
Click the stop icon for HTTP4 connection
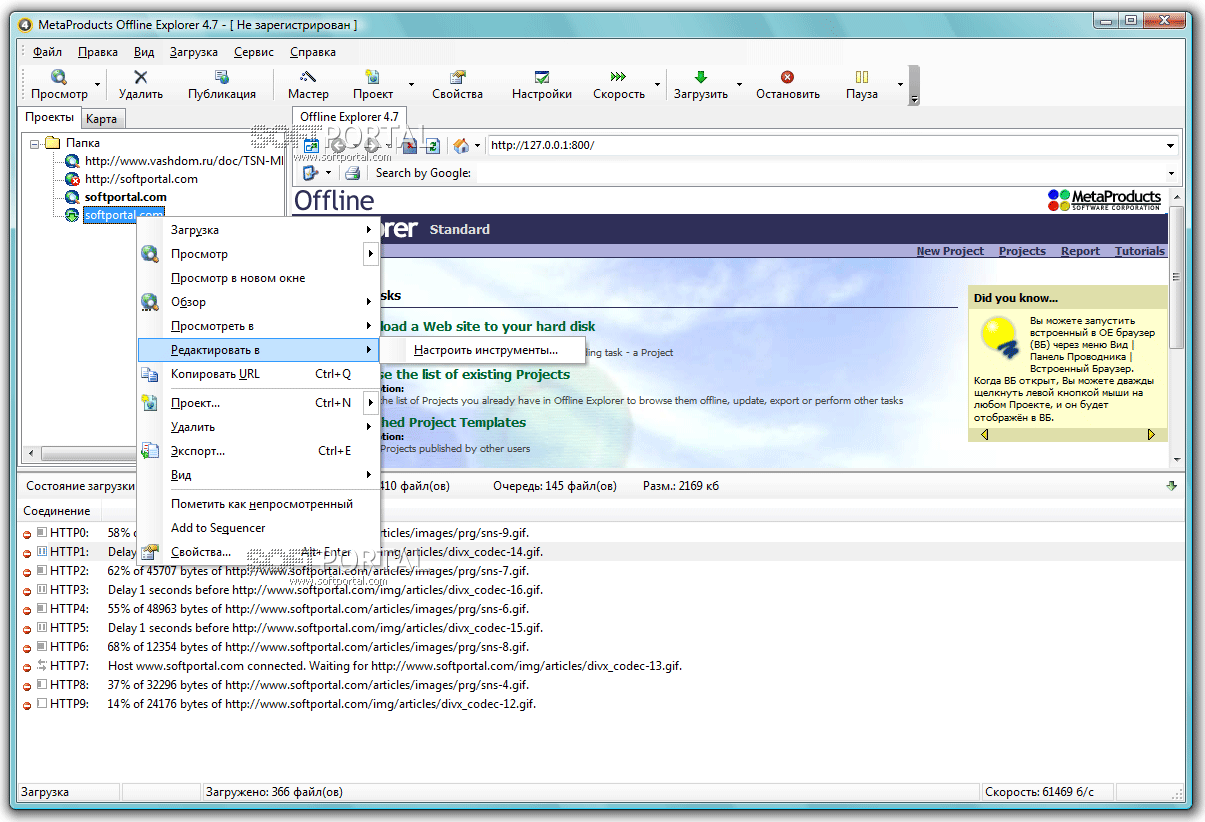[x=27, y=609]
